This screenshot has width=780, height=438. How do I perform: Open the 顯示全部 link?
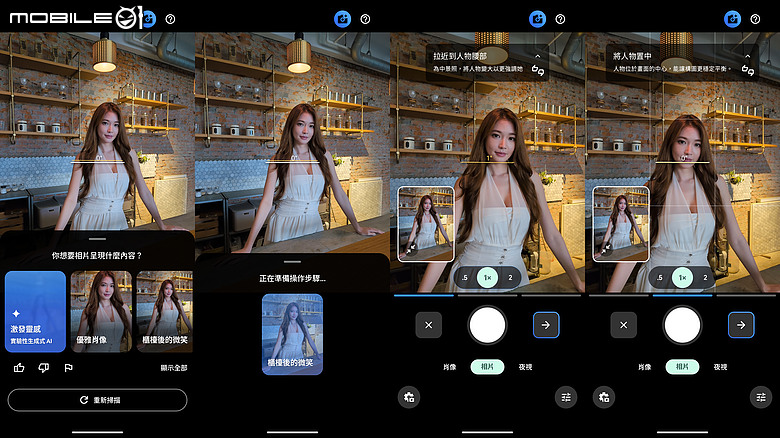coord(174,368)
